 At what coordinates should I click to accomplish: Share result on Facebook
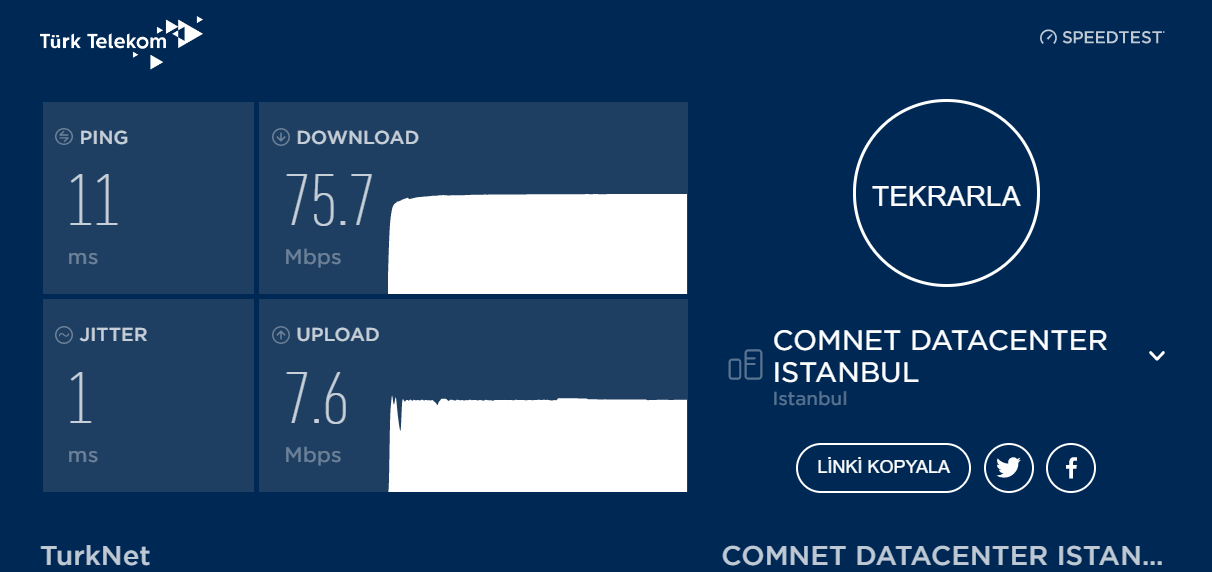tap(1071, 468)
